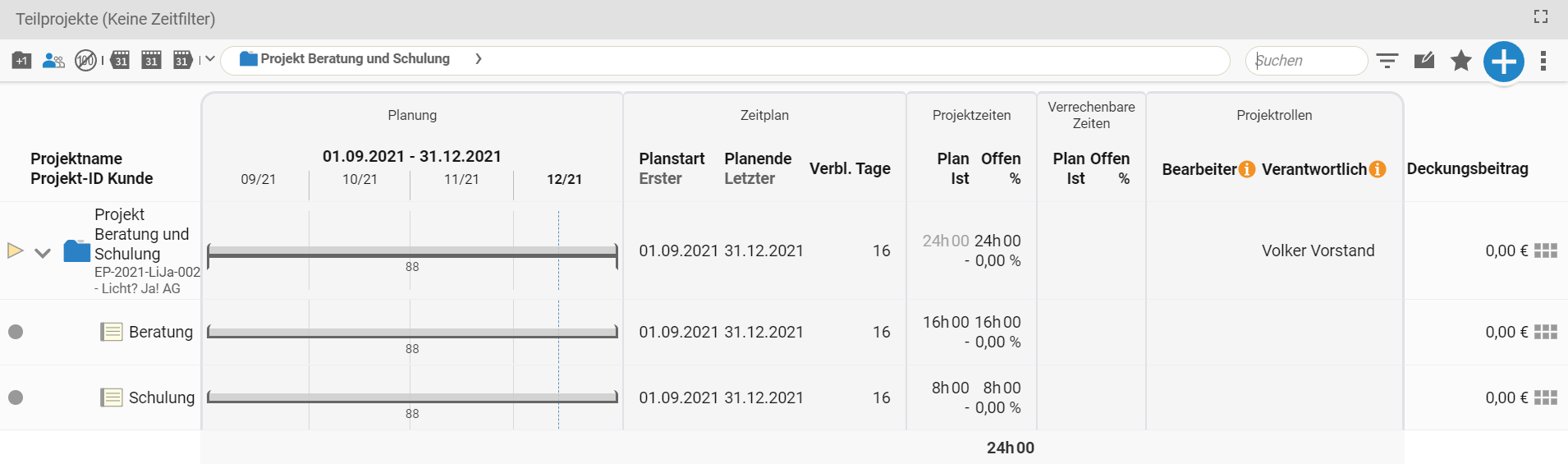Open the toolbar dropdown chevron after calendars
Image resolution: width=1568 pixels, height=464 pixels.
point(210,59)
